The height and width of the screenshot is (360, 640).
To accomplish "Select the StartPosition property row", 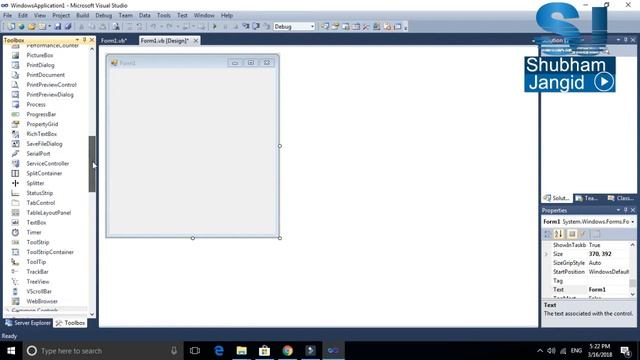I will coord(586,272).
